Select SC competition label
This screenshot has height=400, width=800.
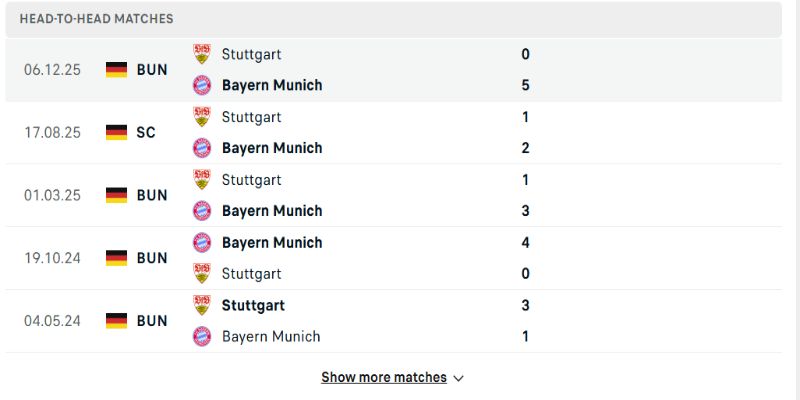146,132
